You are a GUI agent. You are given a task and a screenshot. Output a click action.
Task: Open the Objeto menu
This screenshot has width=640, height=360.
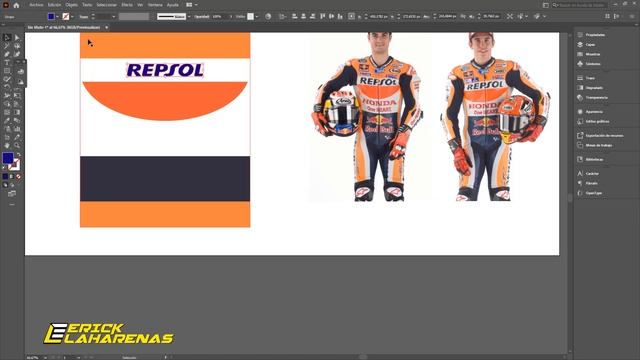click(71, 5)
